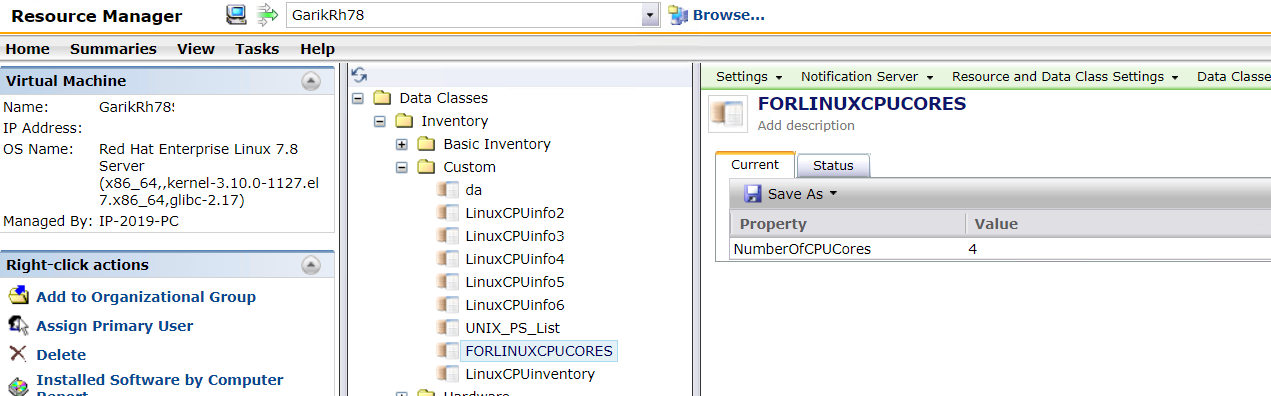
Task: Collapse the Right-click actions panel
Action: [x=311, y=265]
